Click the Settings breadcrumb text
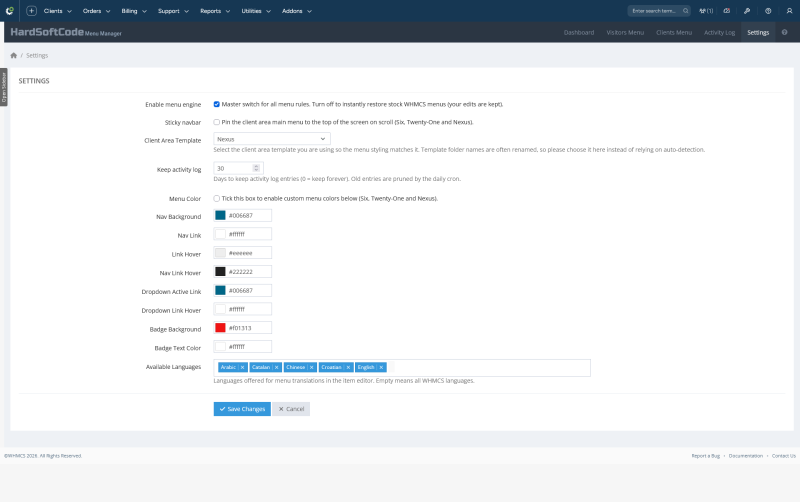The width and height of the screenshot is (800, 502). click(x=37, y=55)
